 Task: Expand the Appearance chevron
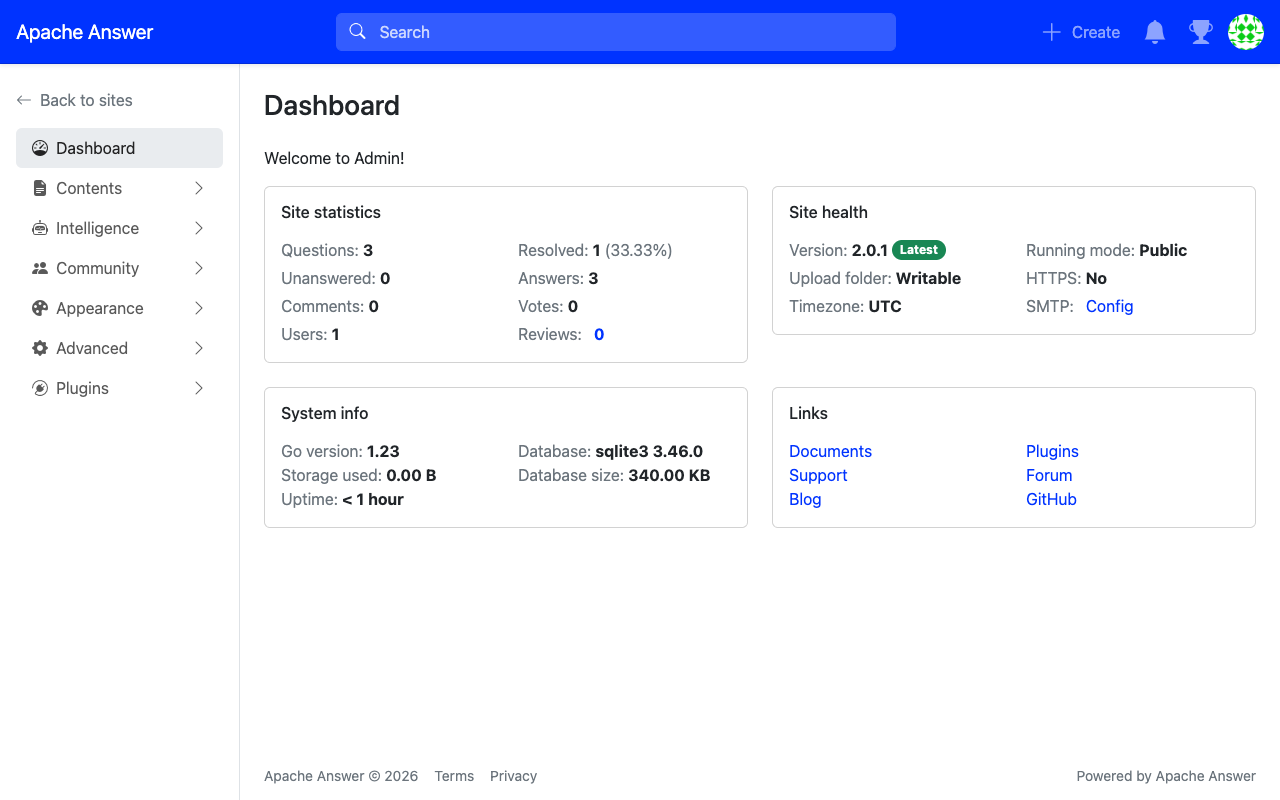tap(199, 308)
